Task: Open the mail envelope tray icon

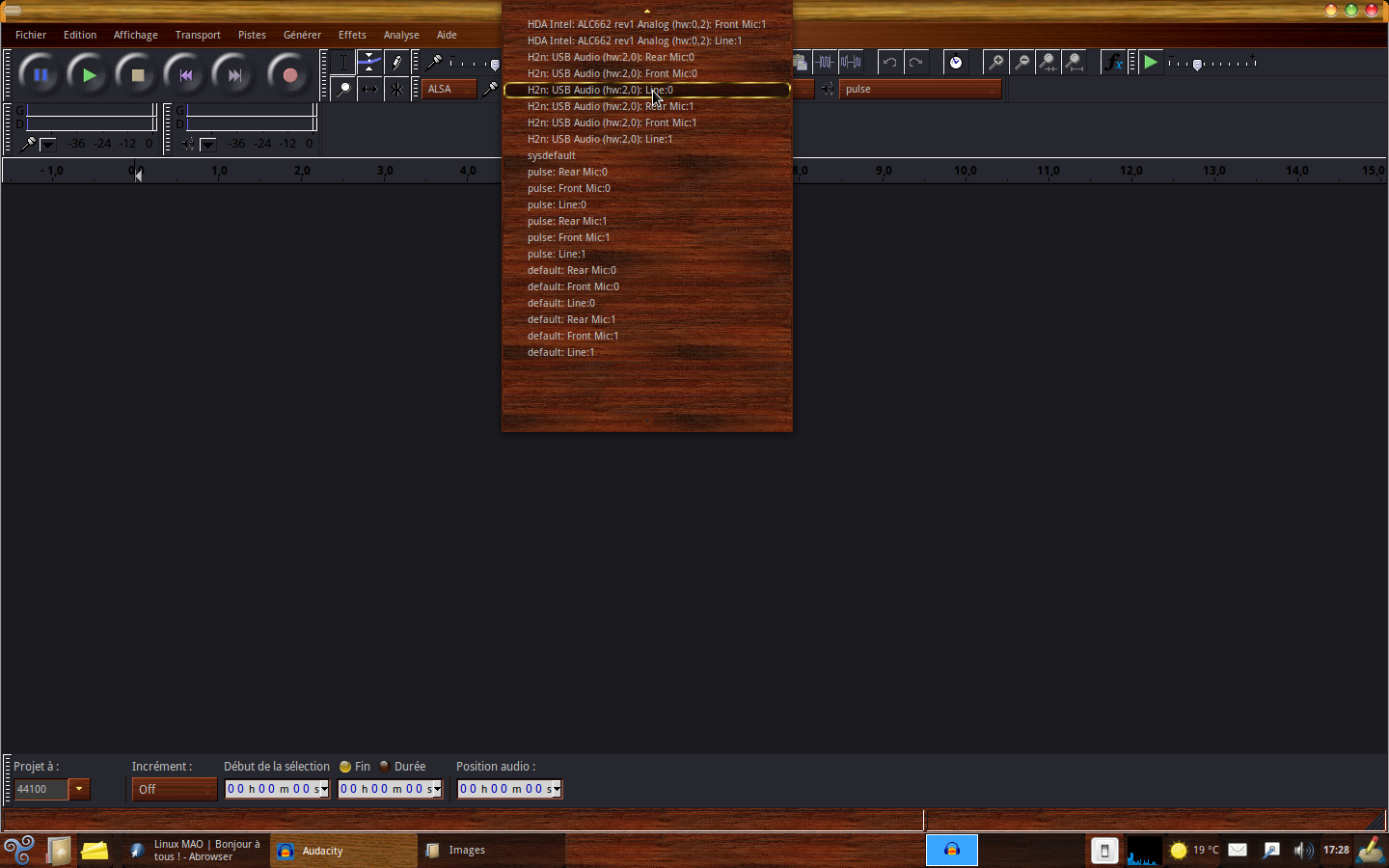Action: click(1238, 850)
